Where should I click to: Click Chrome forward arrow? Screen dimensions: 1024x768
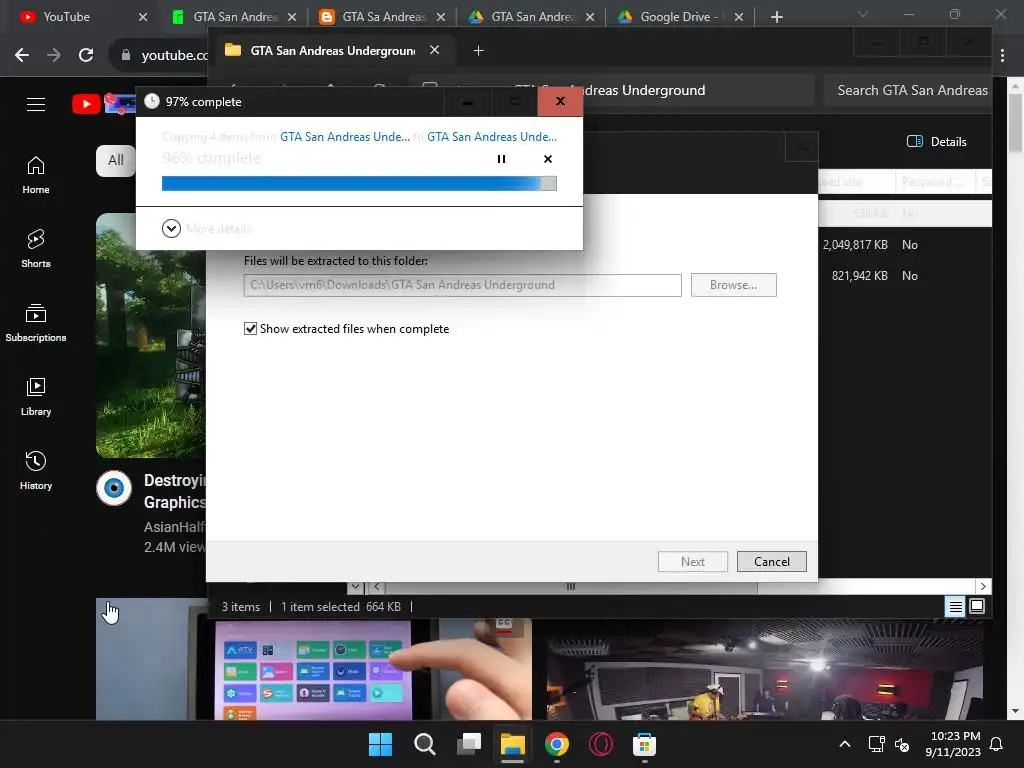pos(54,55)
